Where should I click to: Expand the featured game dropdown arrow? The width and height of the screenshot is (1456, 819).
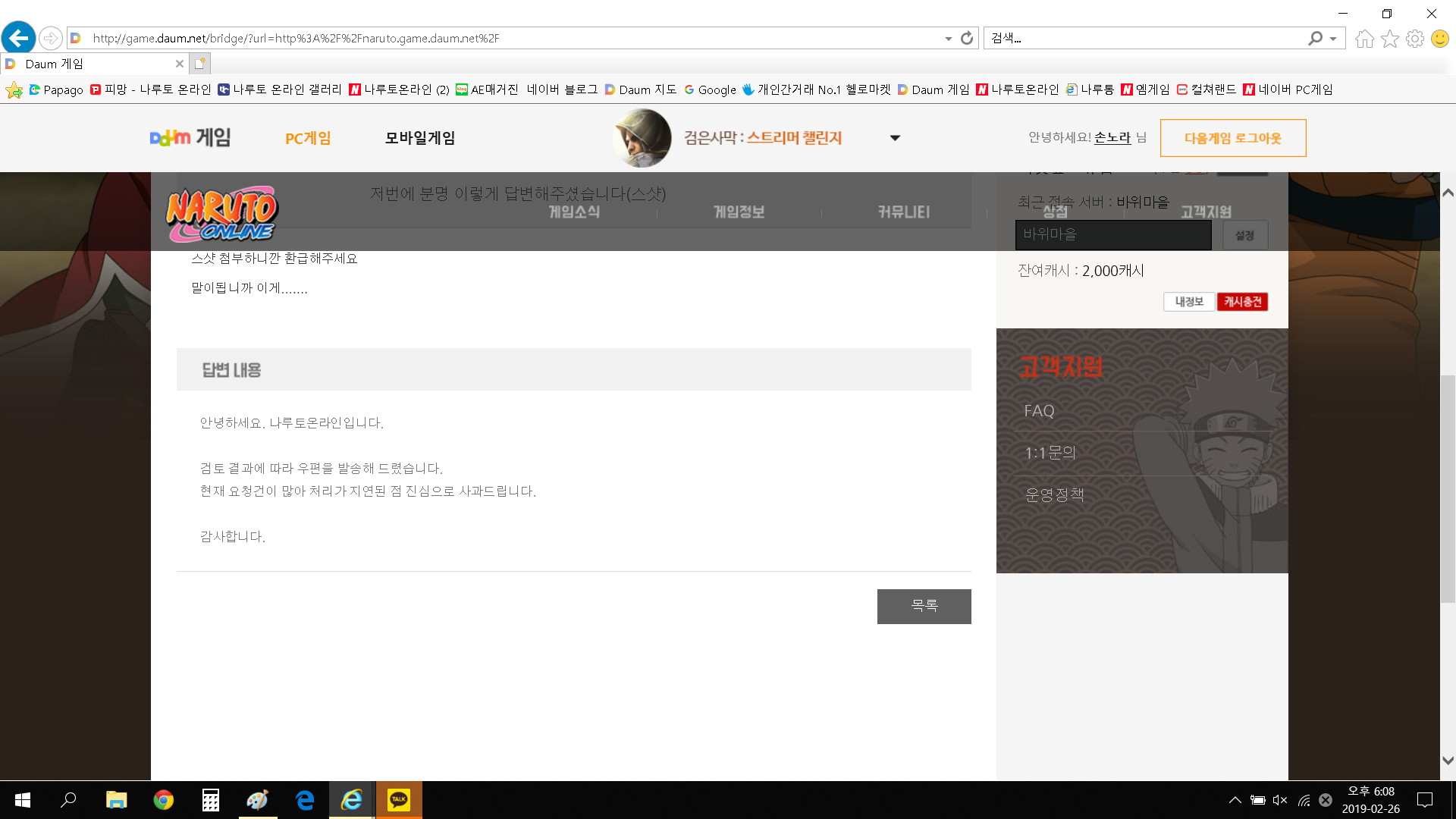pyautogui.click(x=895, y=138)
